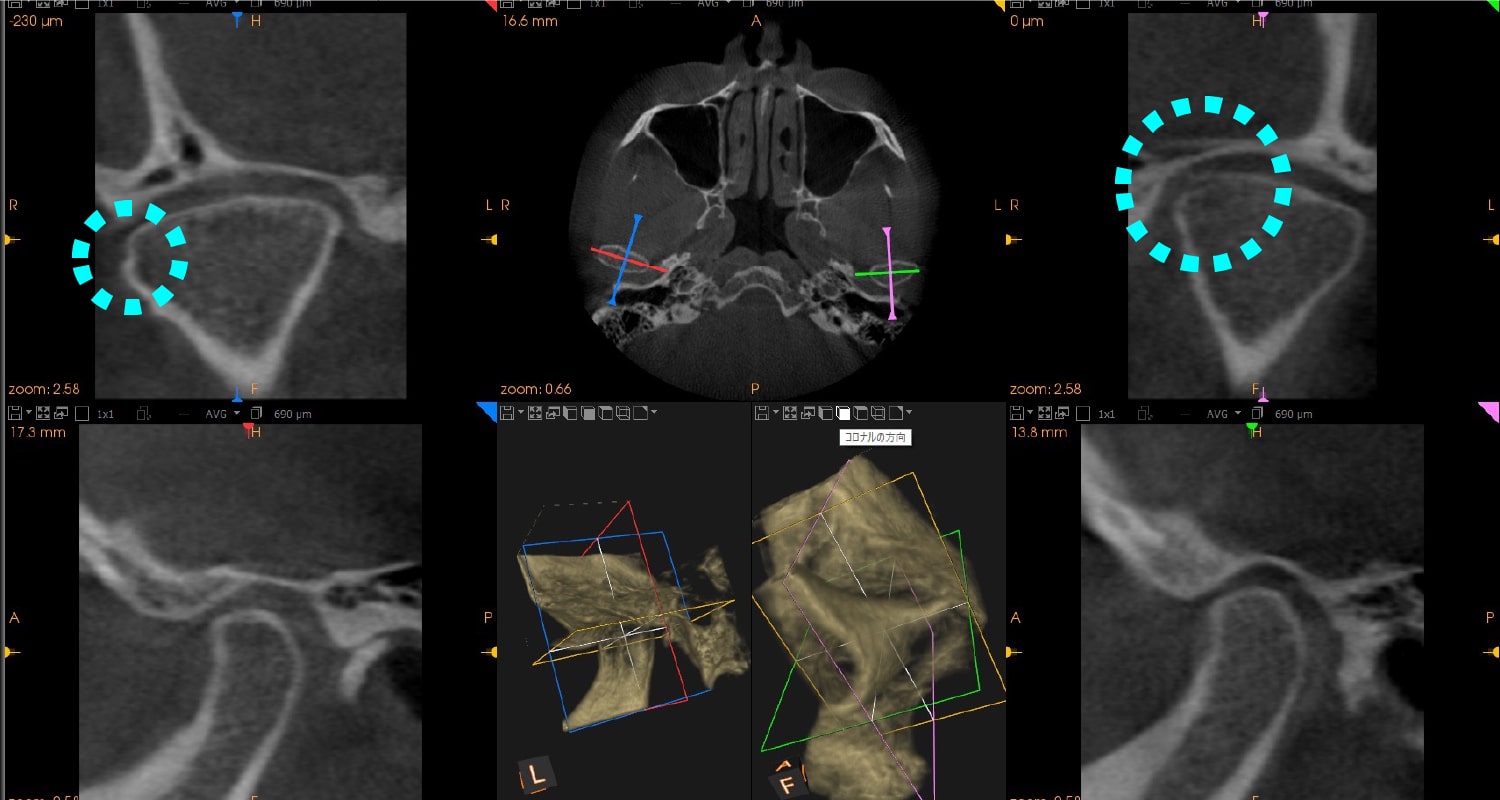Click the zoom: 2.58 label in the -230 µm view
The image size is (1500, 800).
tap(43, 389)
